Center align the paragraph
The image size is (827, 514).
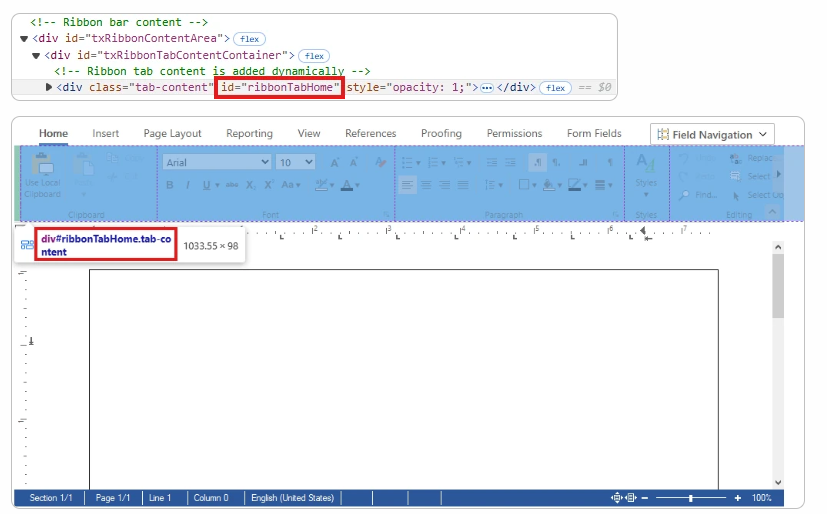pos(426,185)
